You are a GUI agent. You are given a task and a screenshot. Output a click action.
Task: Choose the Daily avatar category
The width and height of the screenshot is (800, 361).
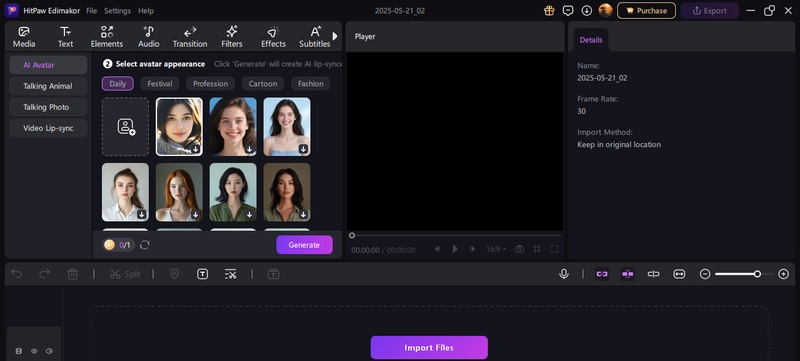click(x=118, y=84)
